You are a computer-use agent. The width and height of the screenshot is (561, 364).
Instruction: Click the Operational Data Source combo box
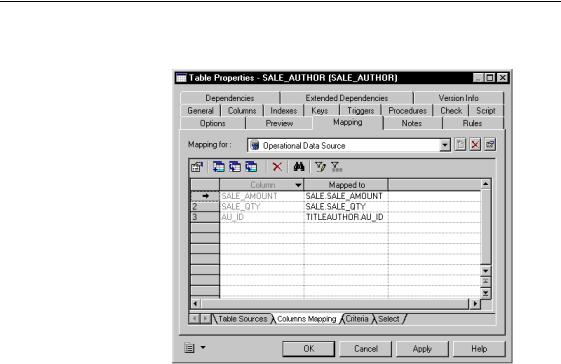tap(348, 145)
